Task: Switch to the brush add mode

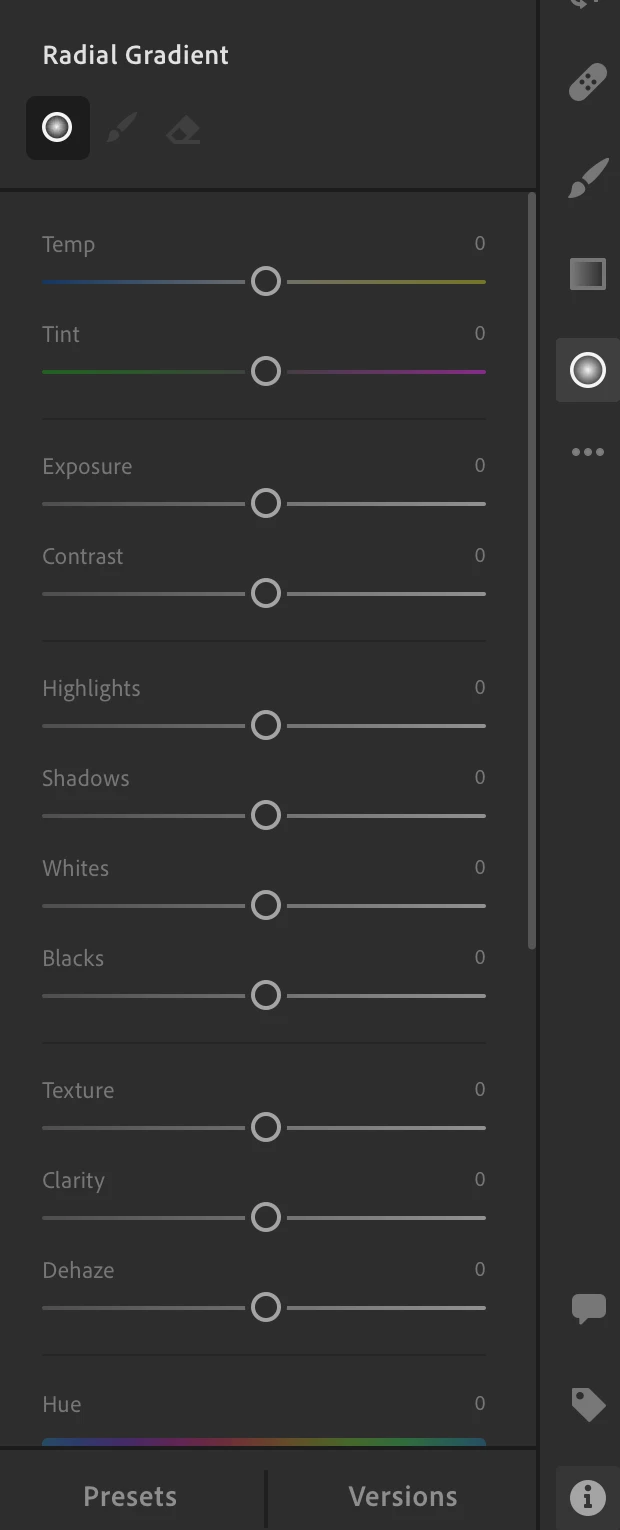Action: click(x=121, y=129)
